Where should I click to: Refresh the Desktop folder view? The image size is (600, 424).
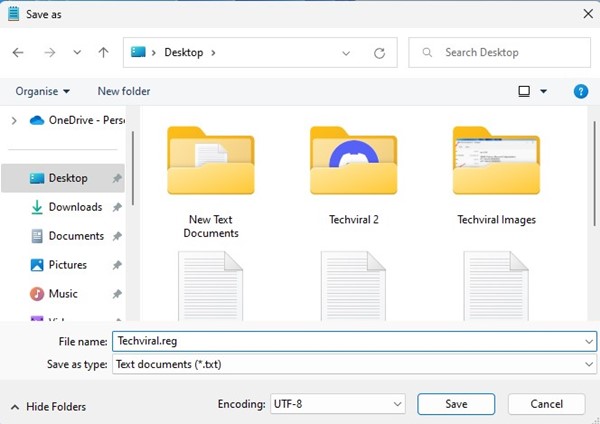(x=379, y=53)
